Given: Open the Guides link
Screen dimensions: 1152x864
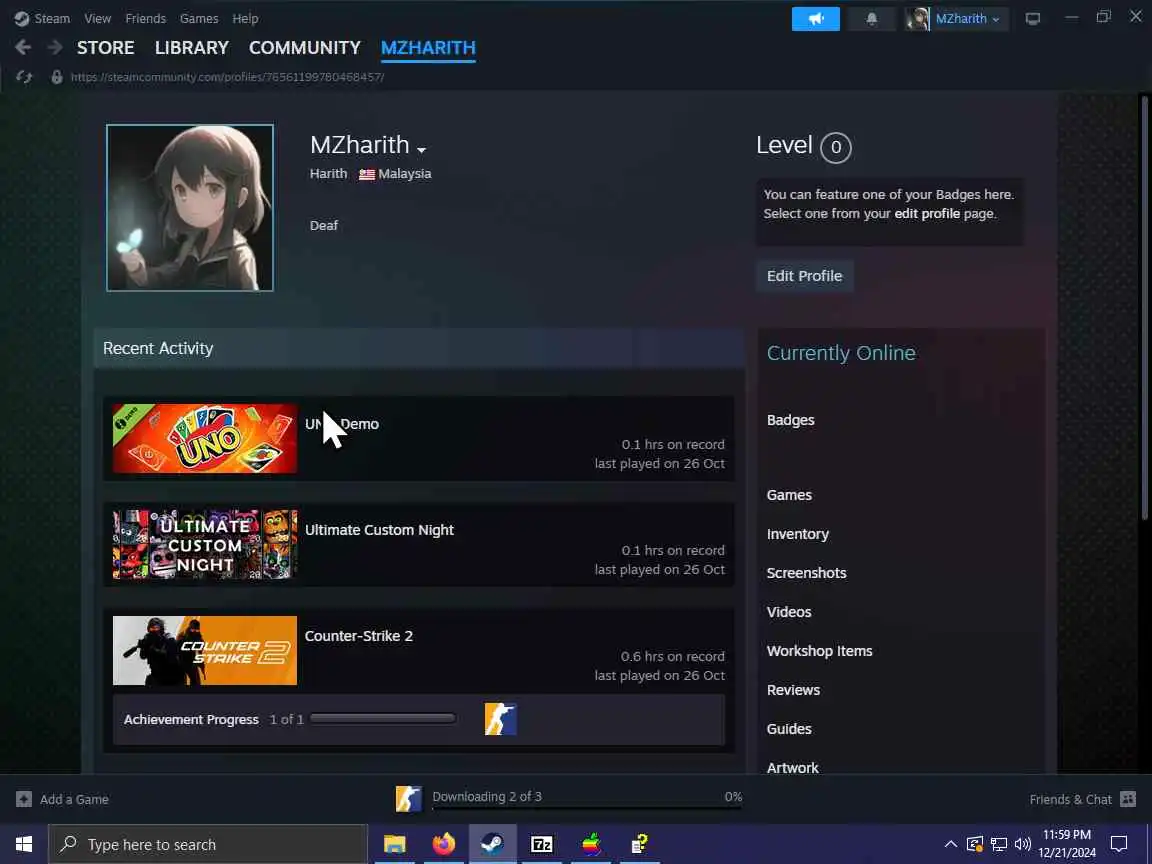Looking at the screenshot, I should point(789,729).
